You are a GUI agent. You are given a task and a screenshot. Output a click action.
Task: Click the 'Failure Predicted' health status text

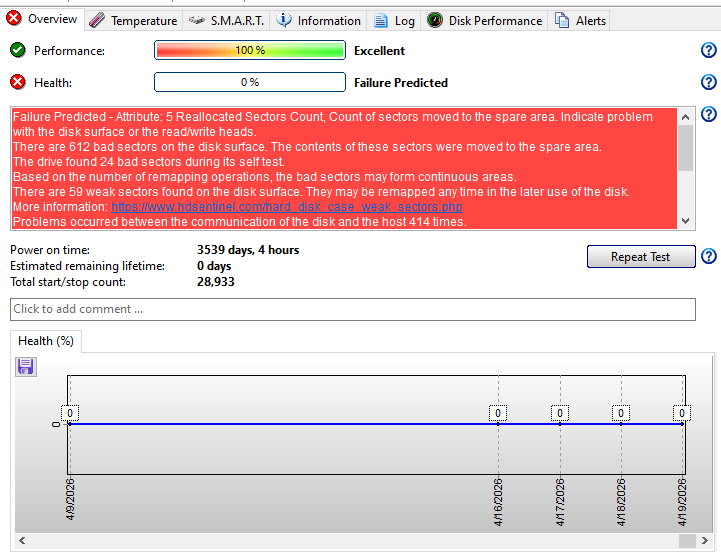coord(401,83)
